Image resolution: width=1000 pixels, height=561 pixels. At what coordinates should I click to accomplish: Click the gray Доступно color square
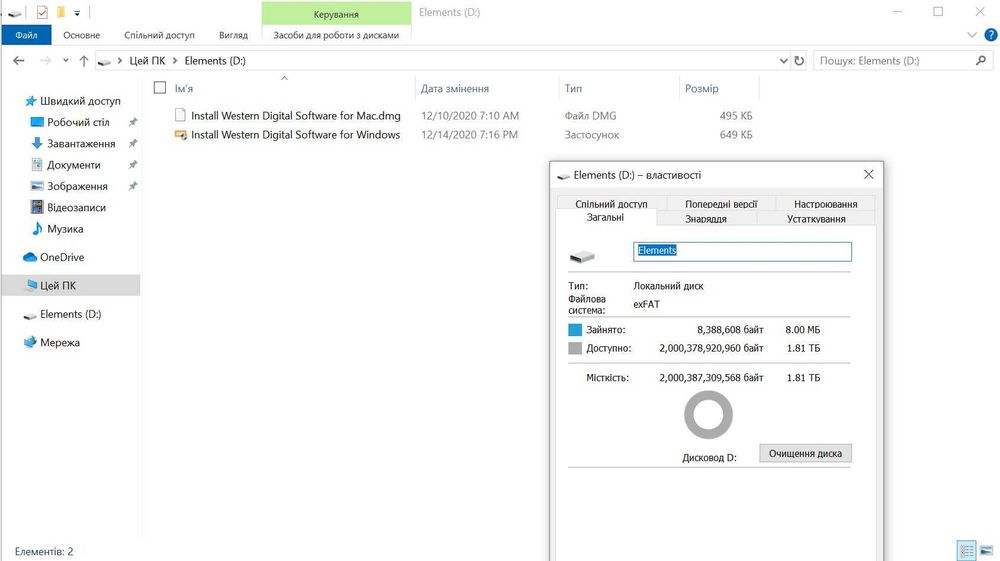[575, 348]
